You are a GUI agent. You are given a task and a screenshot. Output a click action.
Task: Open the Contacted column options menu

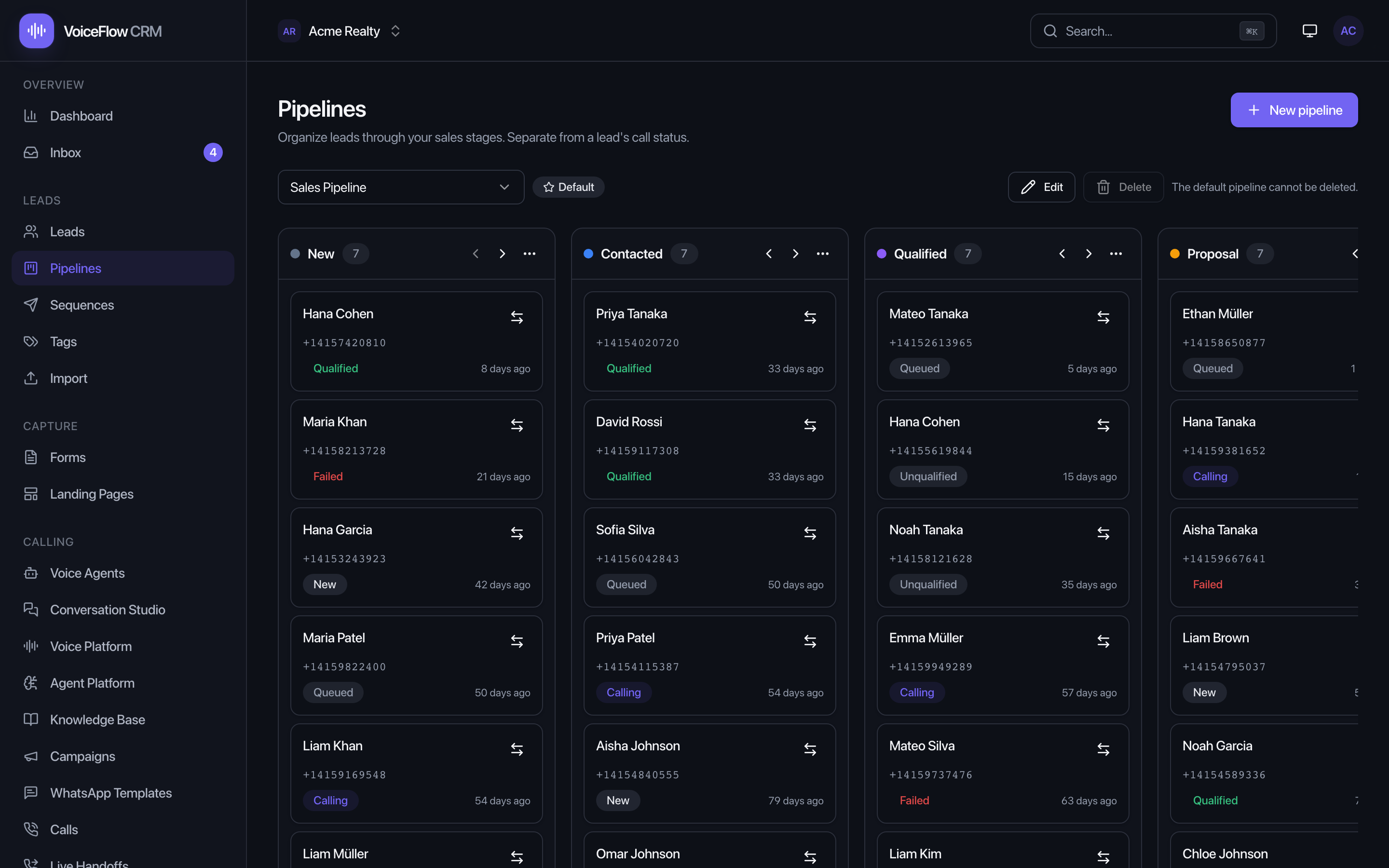822,254
